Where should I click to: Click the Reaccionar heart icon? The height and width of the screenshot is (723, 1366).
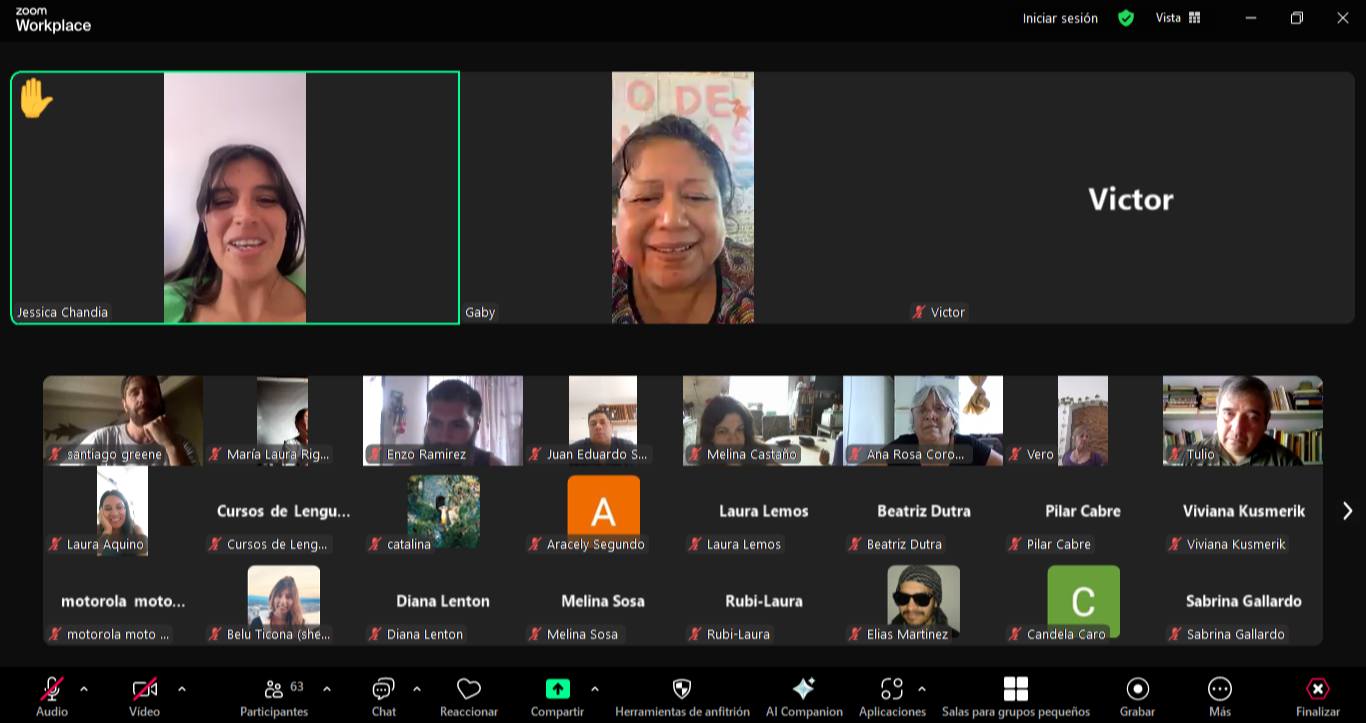pos(468,690)
